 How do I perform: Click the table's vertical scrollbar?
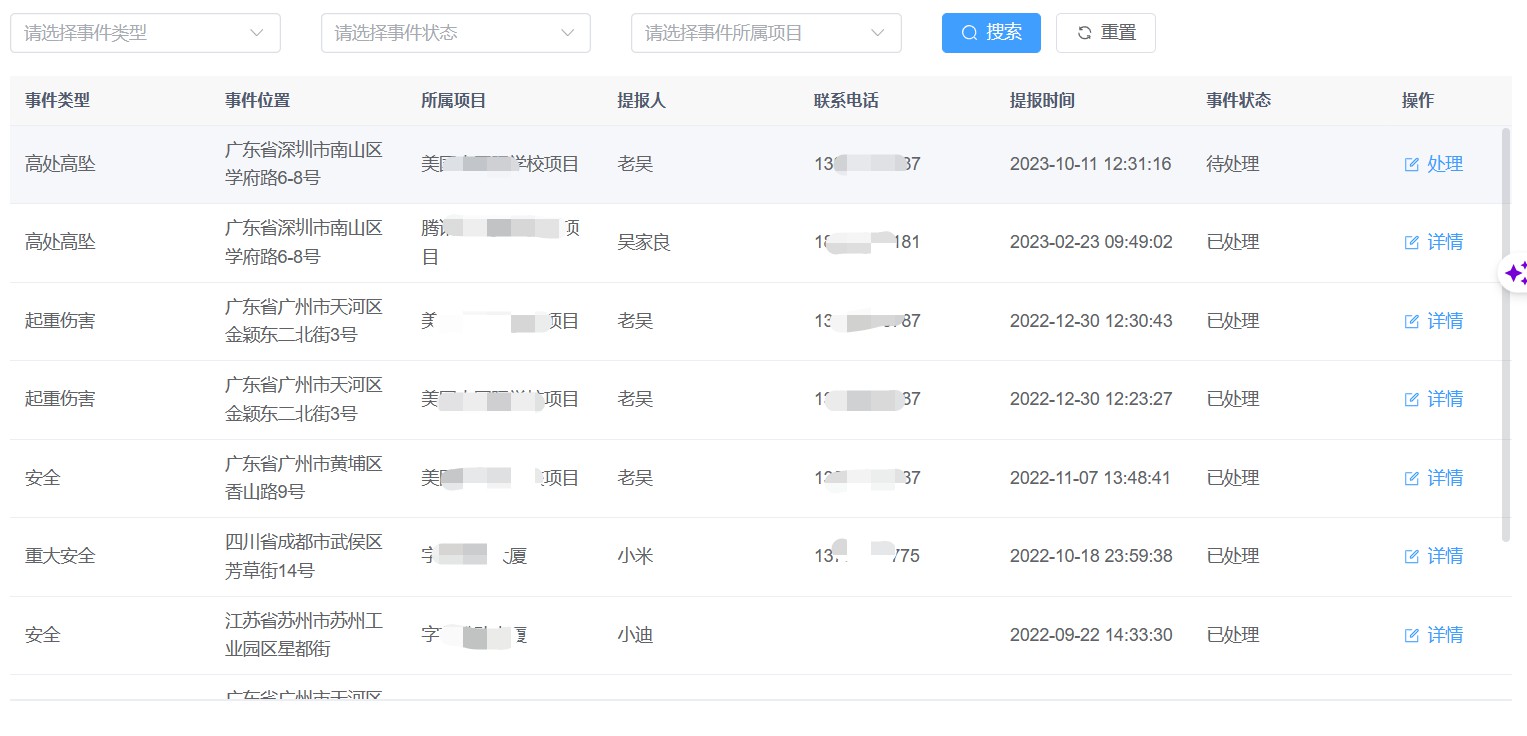[x=1506, y=335]
